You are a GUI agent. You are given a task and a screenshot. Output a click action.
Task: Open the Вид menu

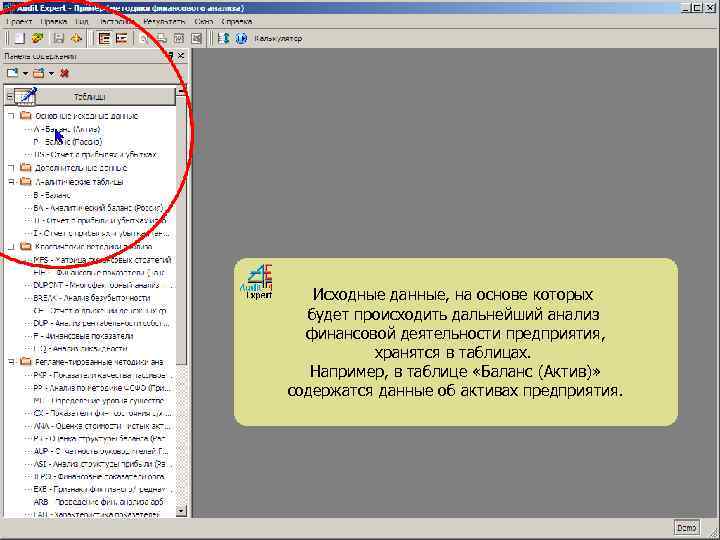81,22
